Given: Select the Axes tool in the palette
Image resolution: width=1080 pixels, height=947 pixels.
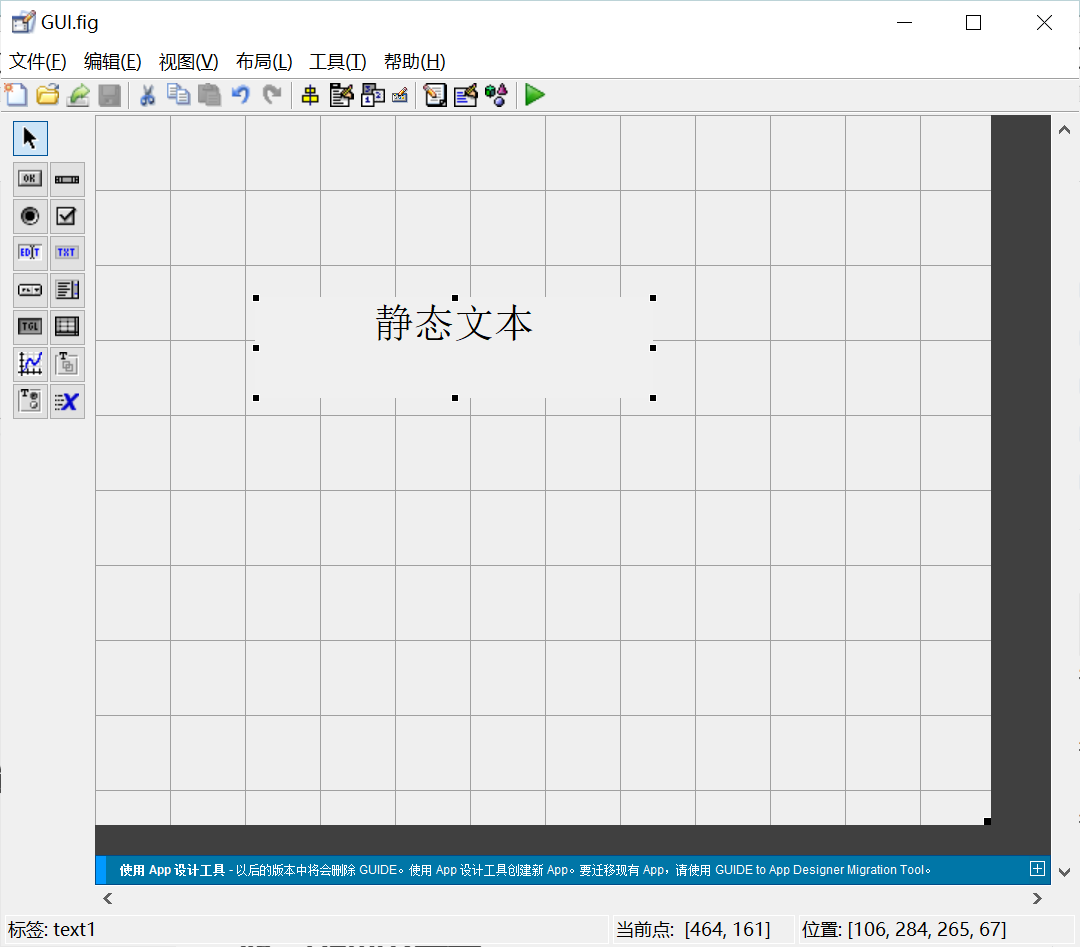Looking at the screenshot, I should pos(29,364).
